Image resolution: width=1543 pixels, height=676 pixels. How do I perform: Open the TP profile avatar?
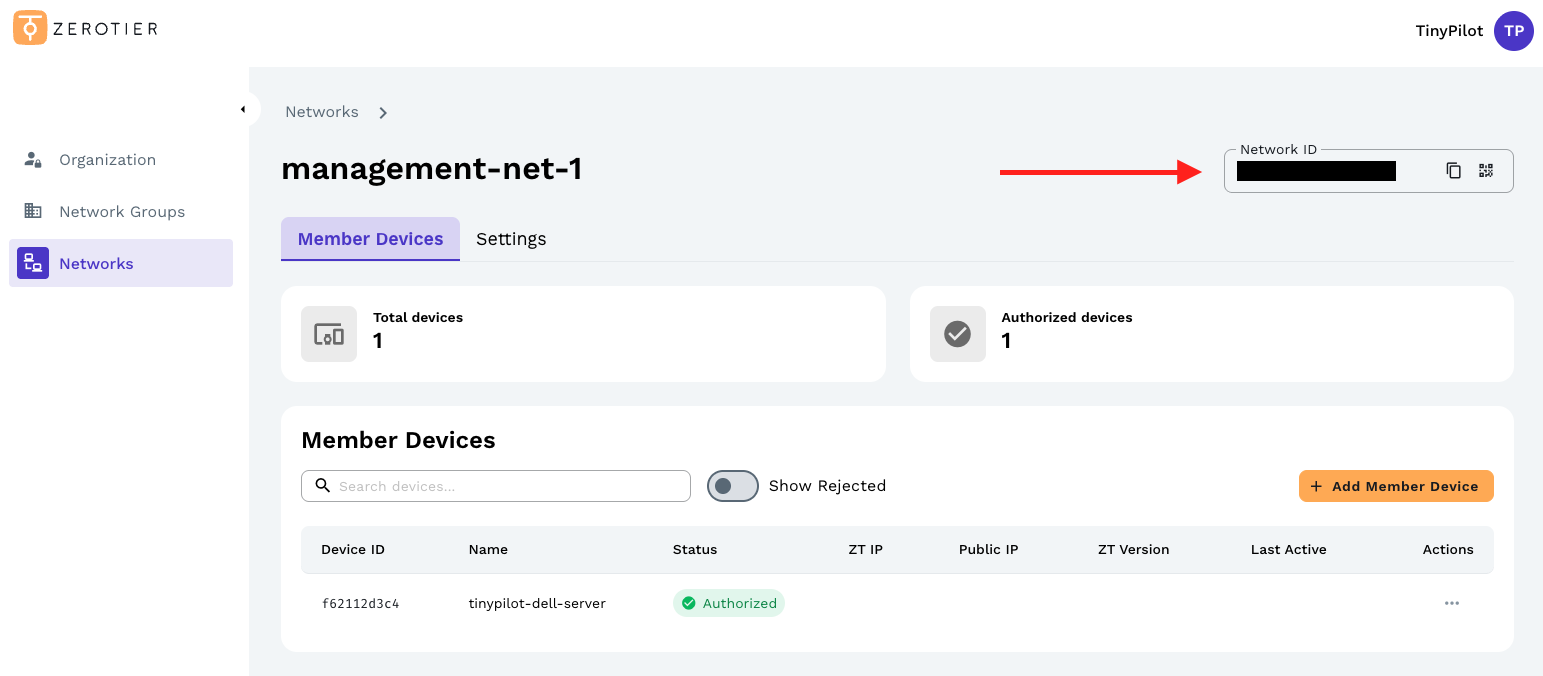[1514, 31]
